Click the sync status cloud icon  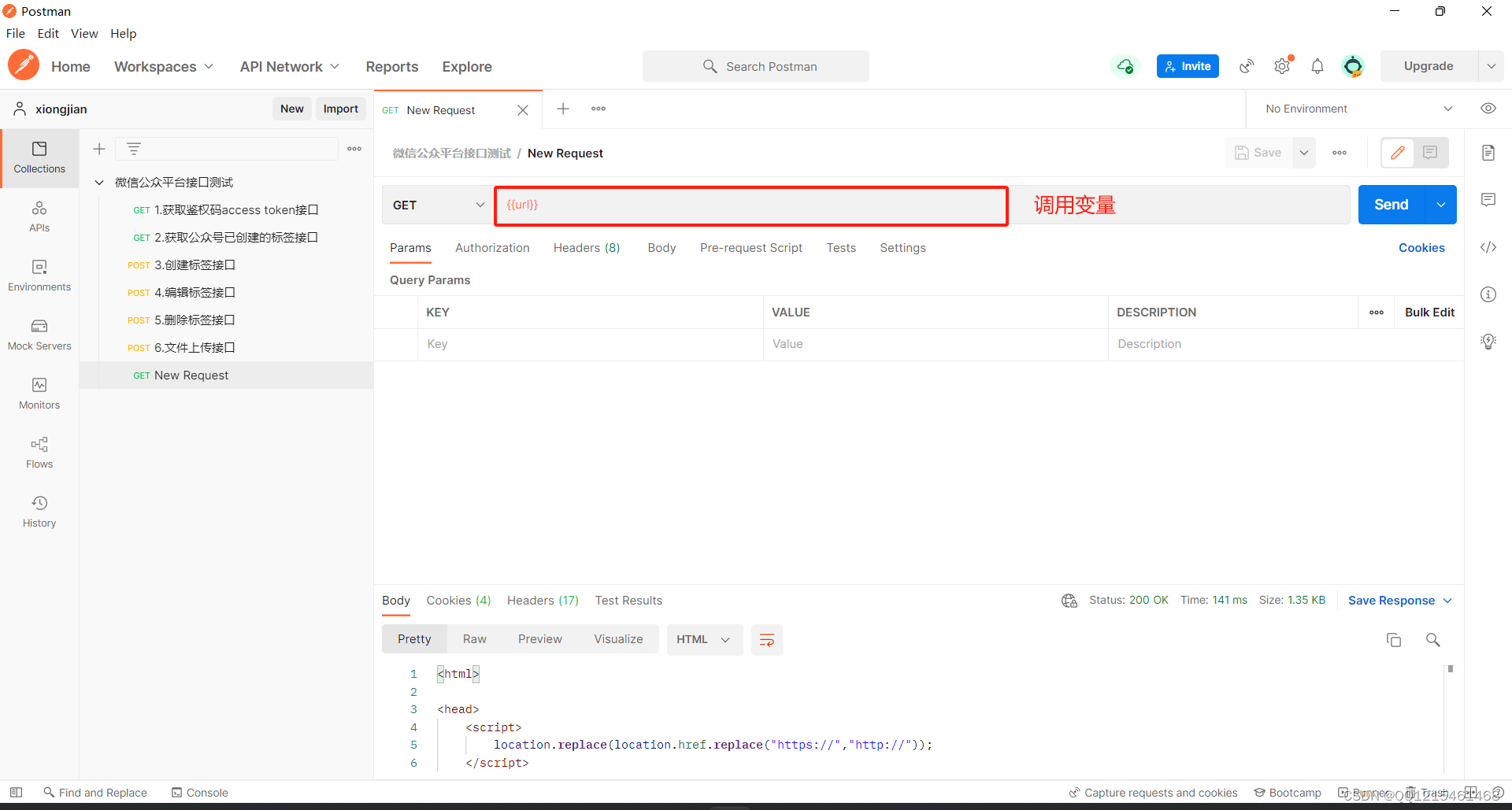pos(1125,66)
